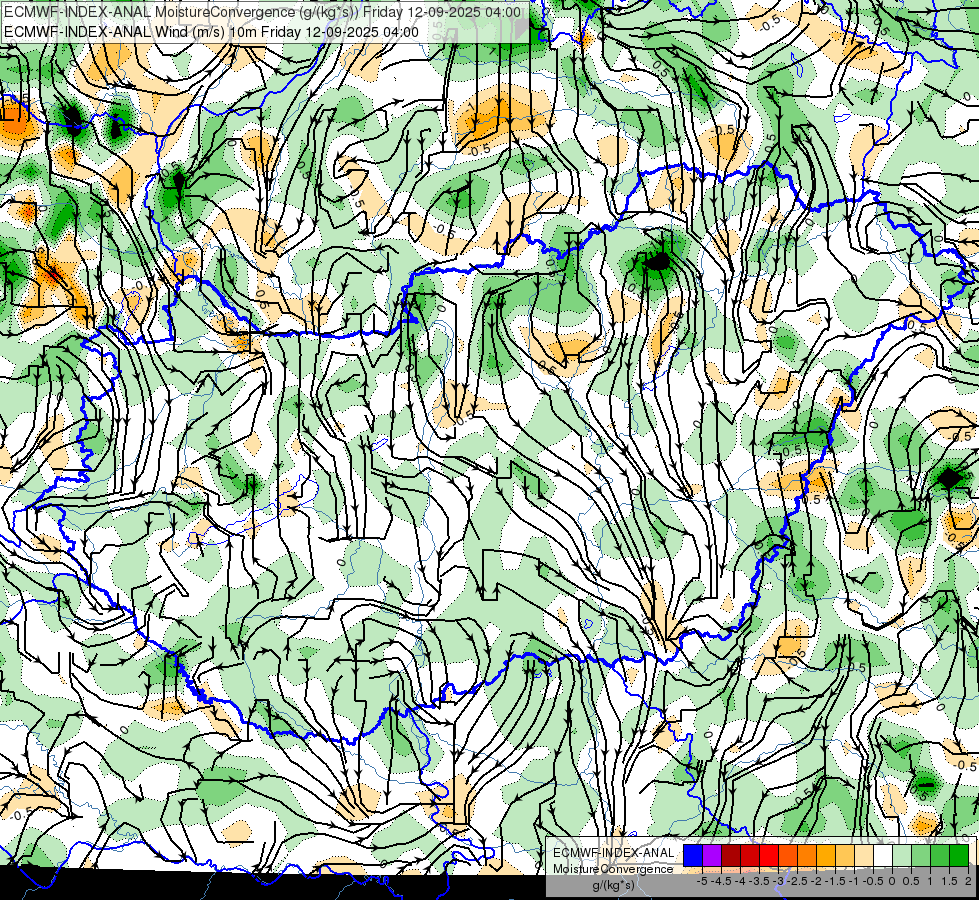979x900 pixels.
Task: Pick the purple legend swatch
Action: pos(712,855)
